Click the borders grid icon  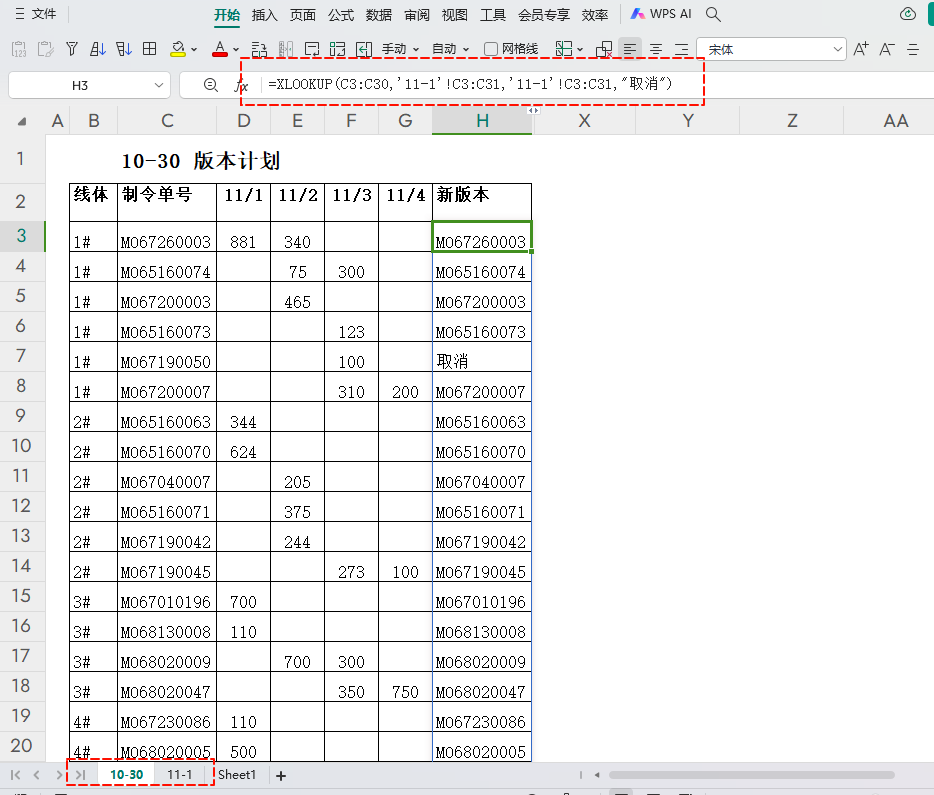click(x=150, y=49)
